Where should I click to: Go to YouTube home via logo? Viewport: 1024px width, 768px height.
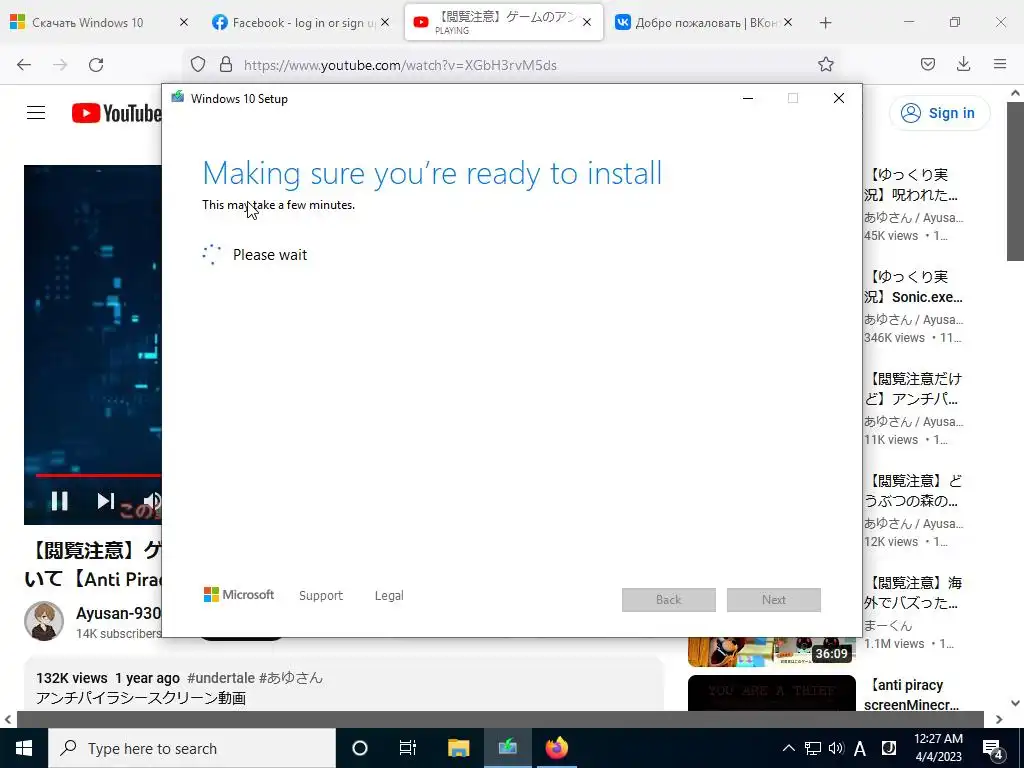(x=116, y=113)
